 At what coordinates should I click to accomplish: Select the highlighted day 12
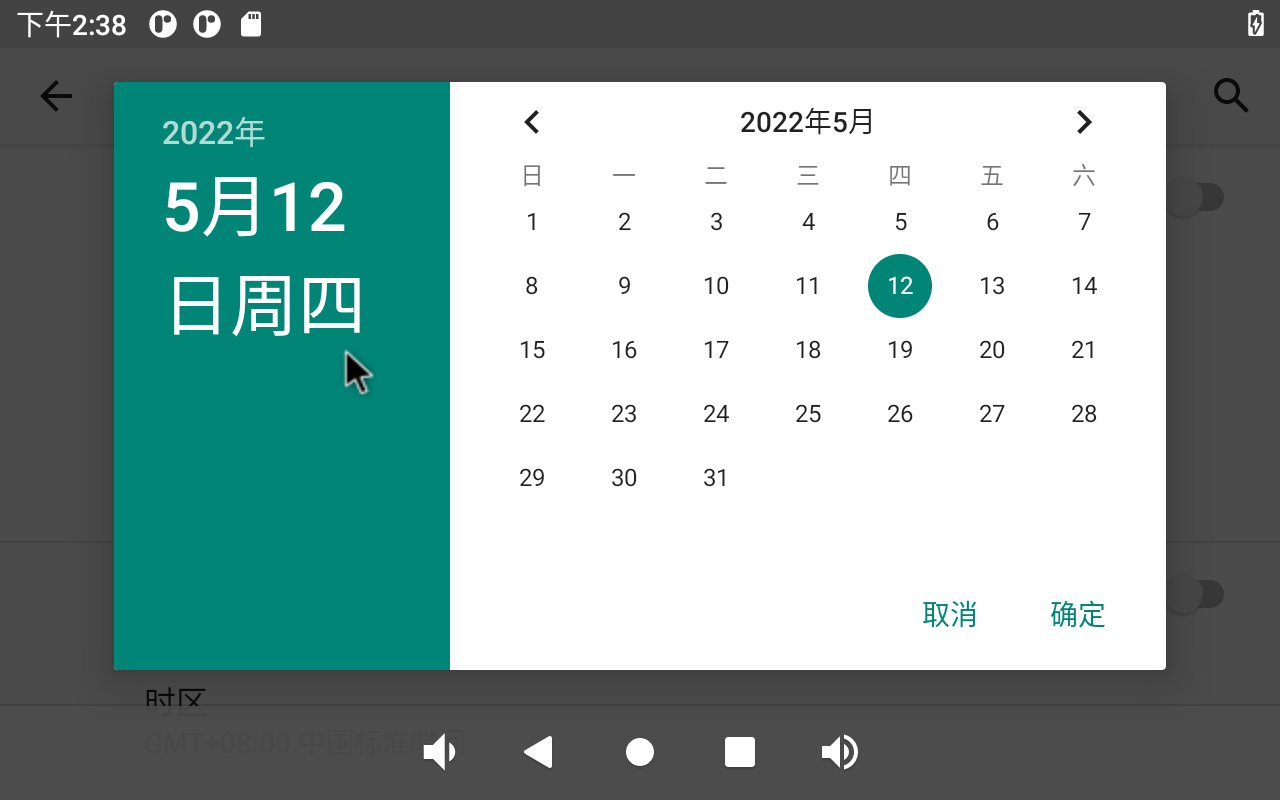[900, 286]
